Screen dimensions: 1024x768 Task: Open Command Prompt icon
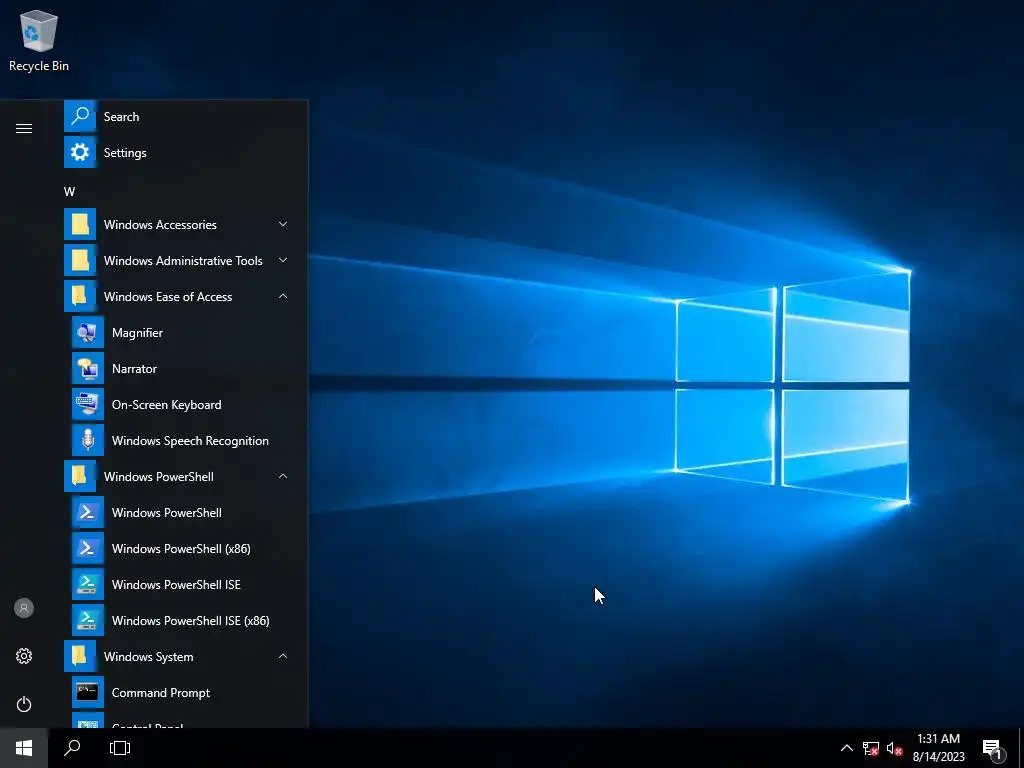pyautogui.click(x=88, y=692)
